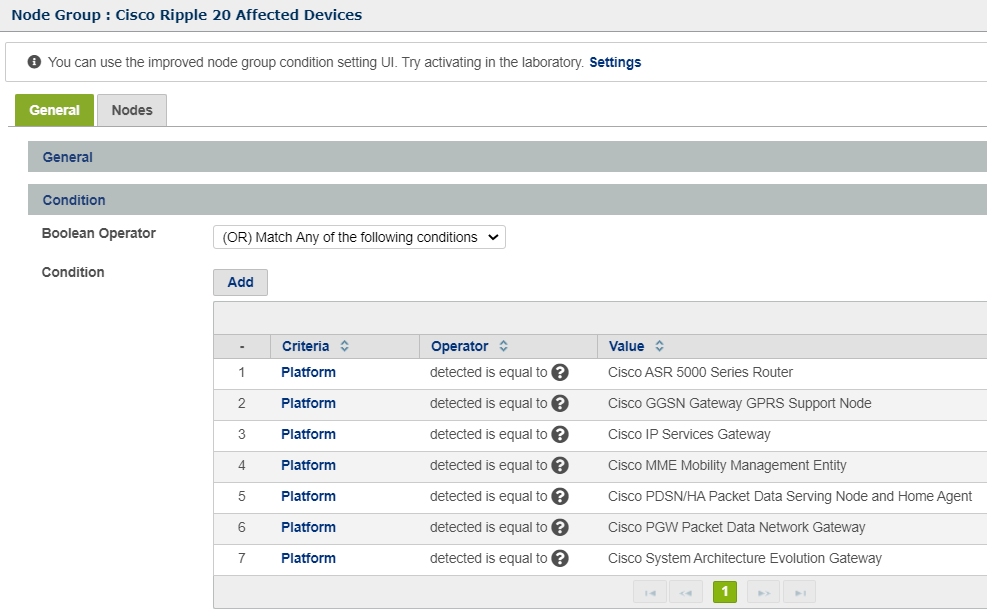
Task: Click the info icon in the notification banner
Action: tap(34, 62)
